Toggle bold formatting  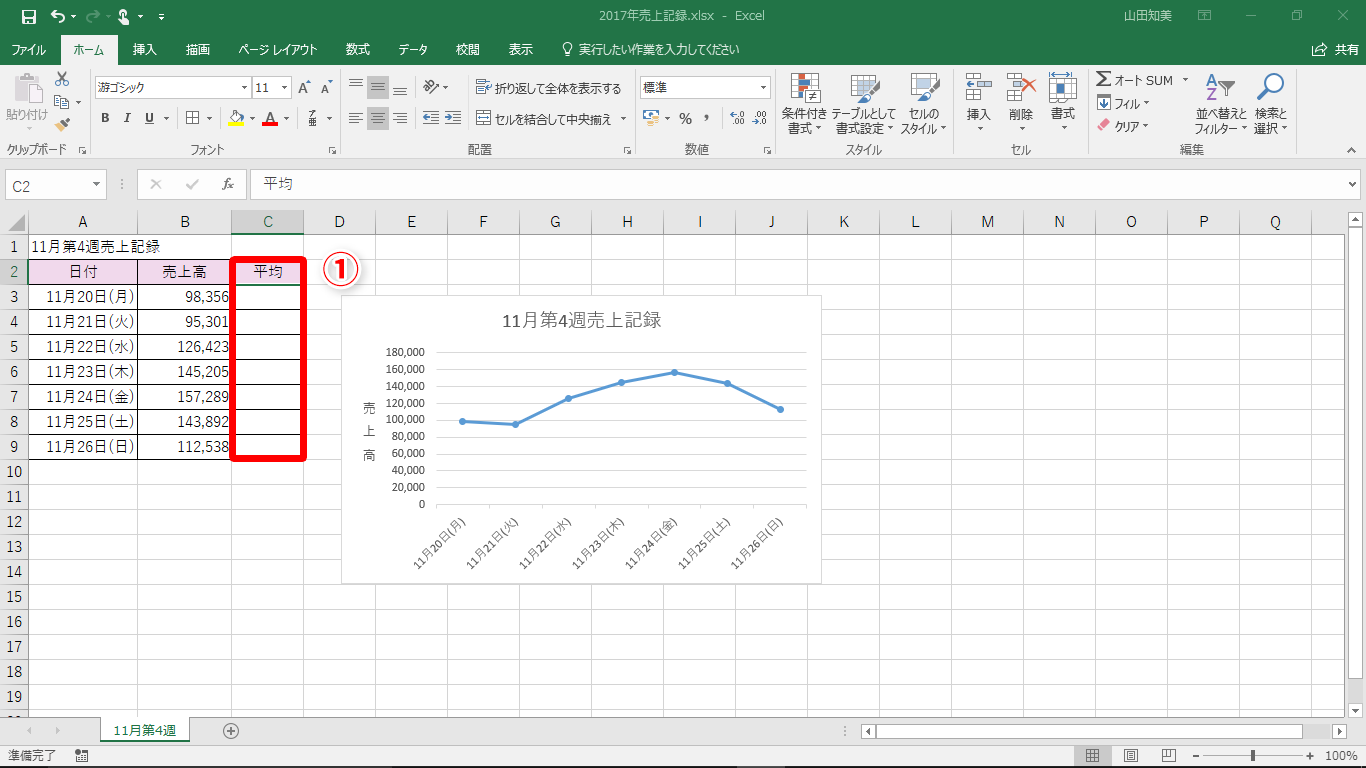coord(105,118)
